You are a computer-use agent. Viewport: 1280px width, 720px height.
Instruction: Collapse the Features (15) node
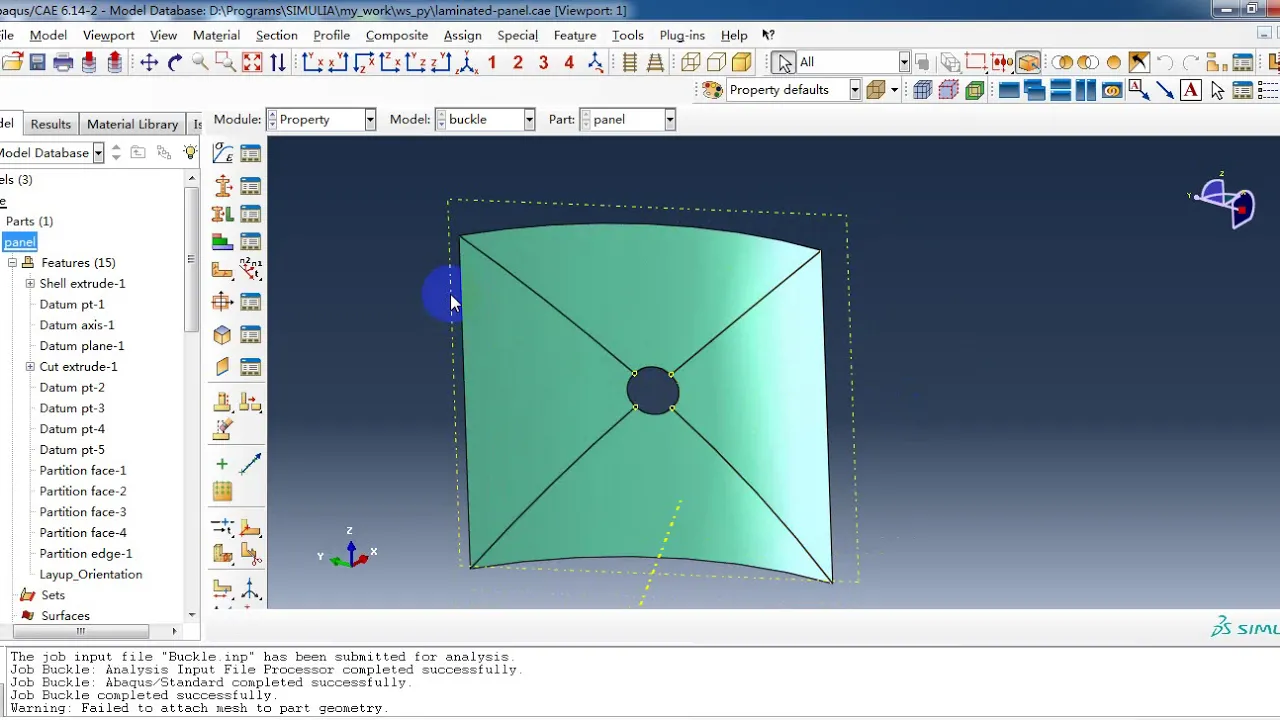[13, 263]
